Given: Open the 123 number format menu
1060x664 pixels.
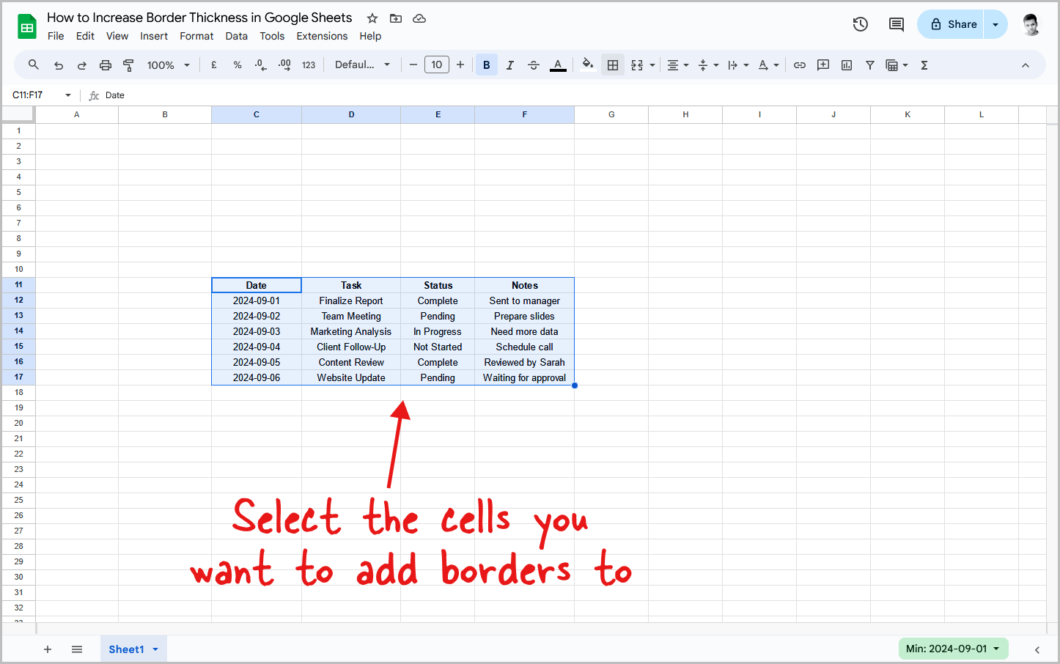Looking at the screenshot, I should [x=308, y=65].
